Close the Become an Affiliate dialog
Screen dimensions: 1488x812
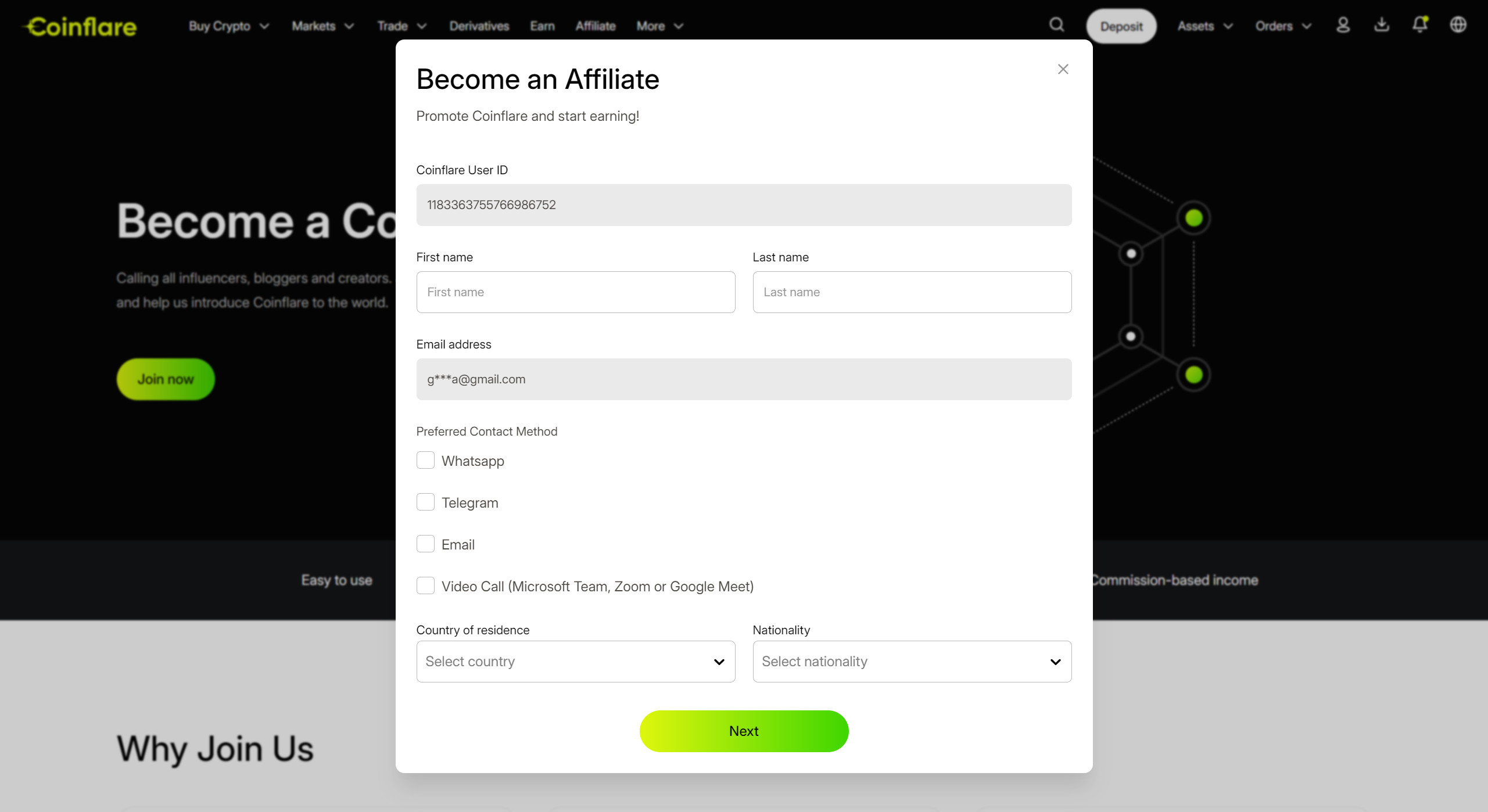pos(1063,69)
